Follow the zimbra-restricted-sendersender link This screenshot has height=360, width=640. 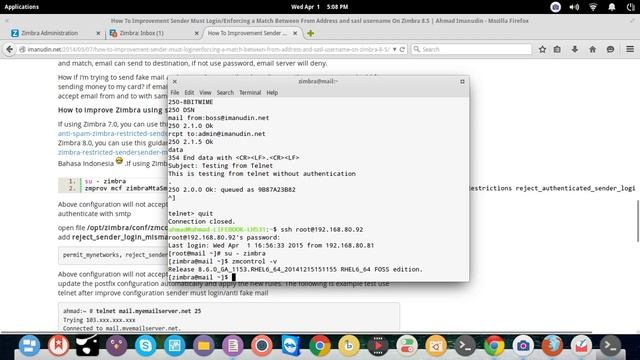coord(113,152)
